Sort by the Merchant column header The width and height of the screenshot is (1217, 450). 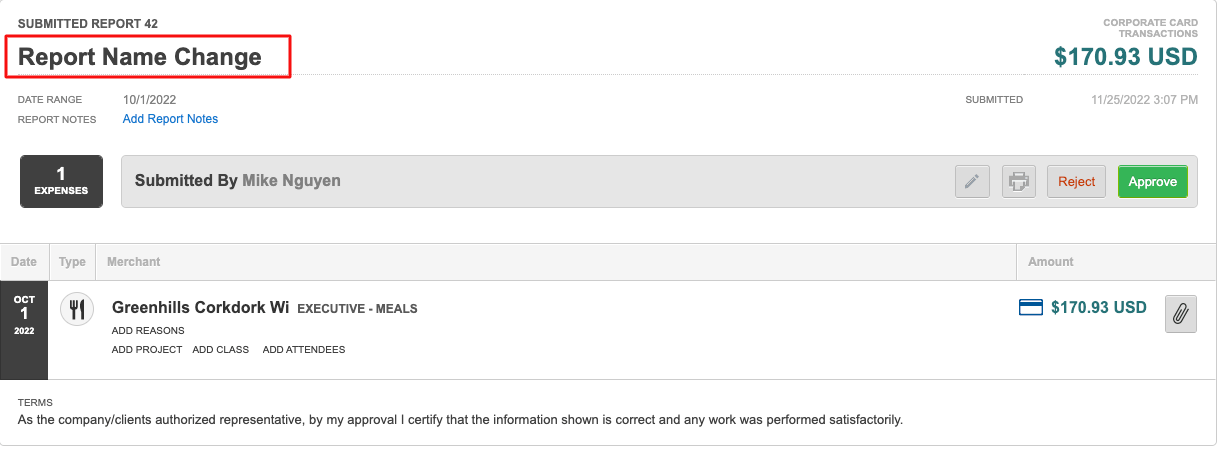pyautogui.click(x=134, y=262)
